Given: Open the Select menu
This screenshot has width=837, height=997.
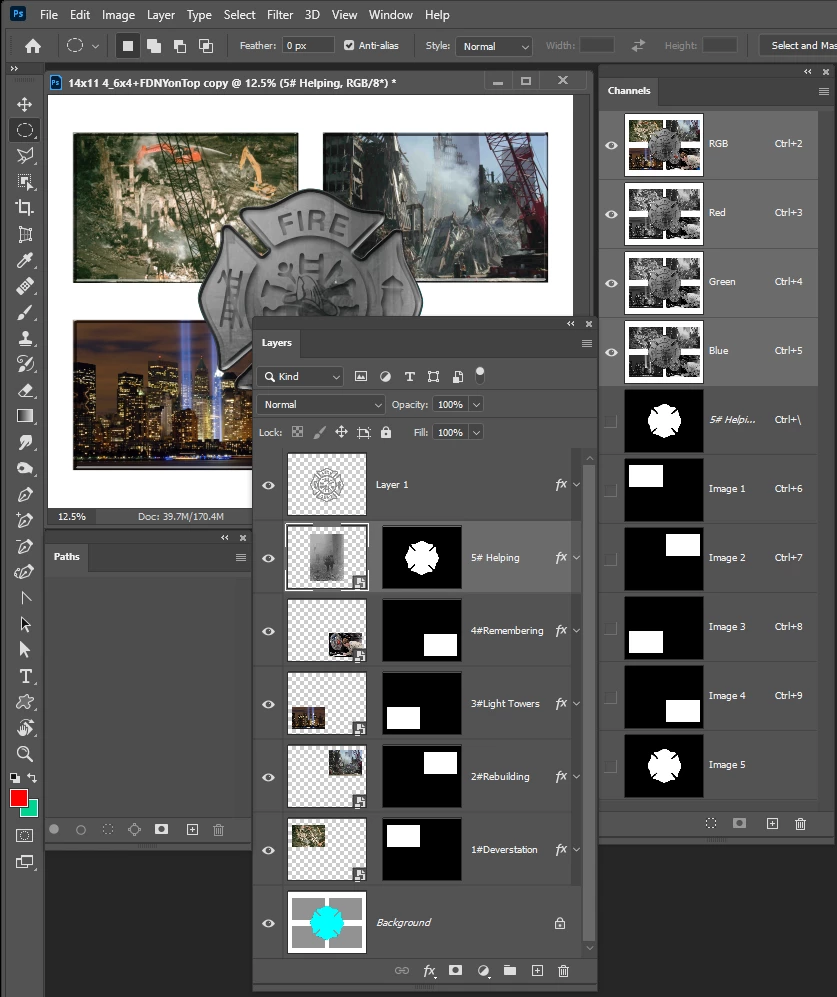Looking at the screenshot, I should [239, 15].
